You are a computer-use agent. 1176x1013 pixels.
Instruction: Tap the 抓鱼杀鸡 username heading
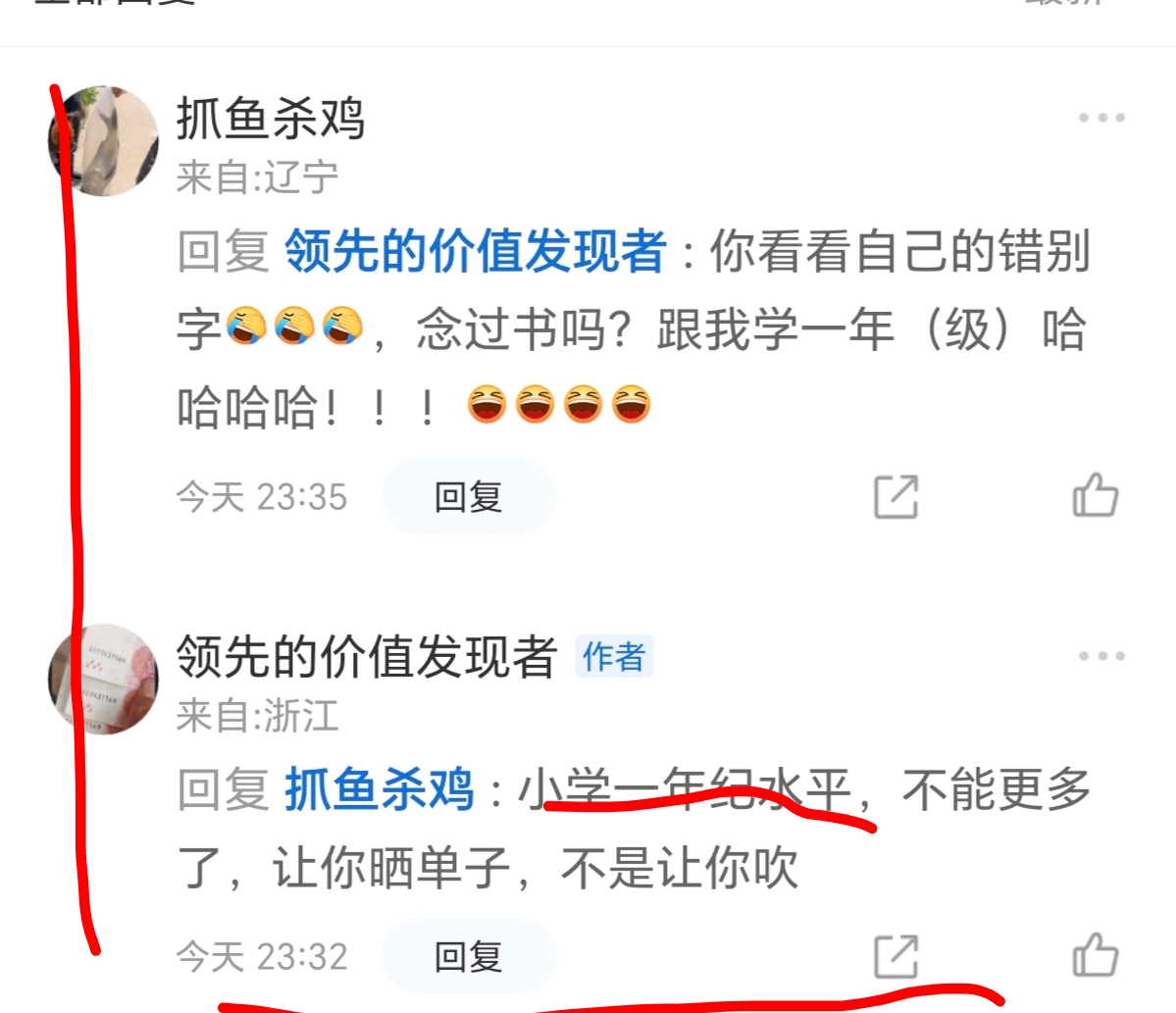(271, 119)
